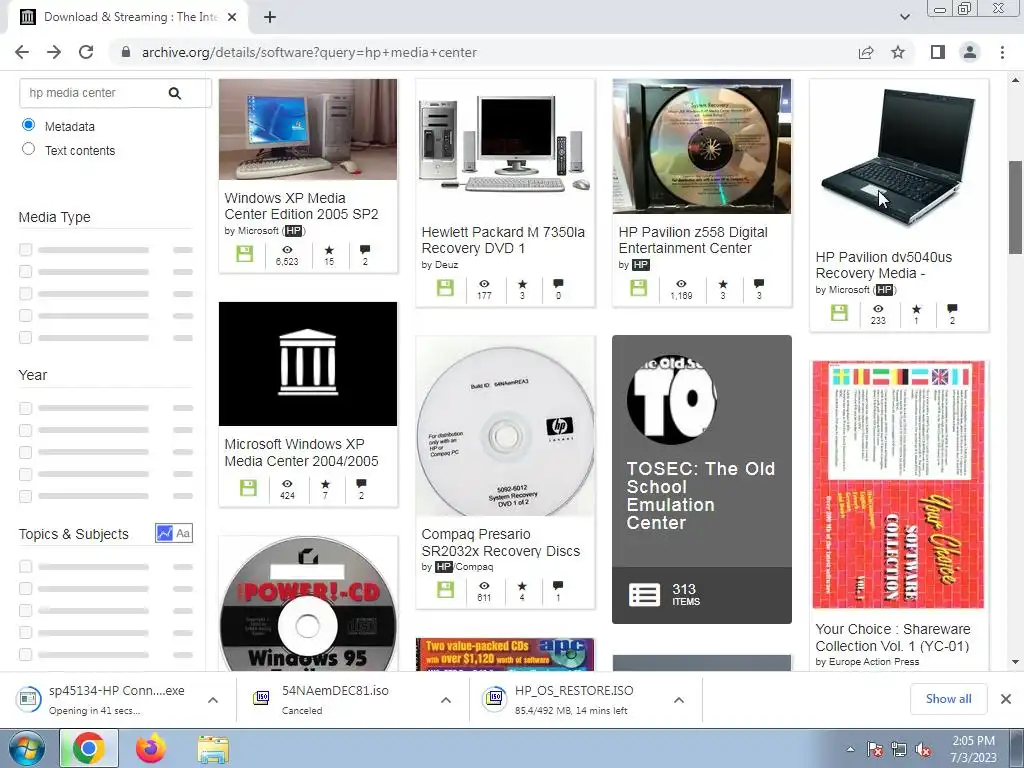Open Your Choice : Shareware Collection Vol. 1
The image size is (1024, 768).
tap(893, 637)
